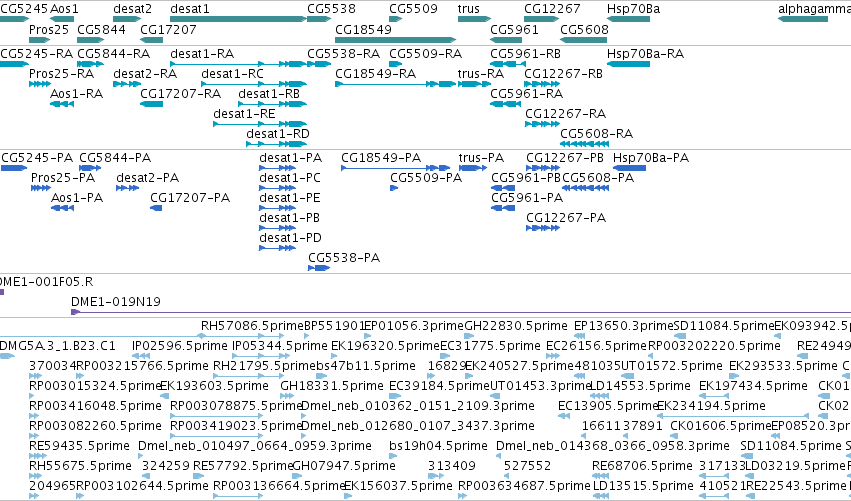Click the Aos1 gene label
851x501 pixels.
(x=64, y=9)
